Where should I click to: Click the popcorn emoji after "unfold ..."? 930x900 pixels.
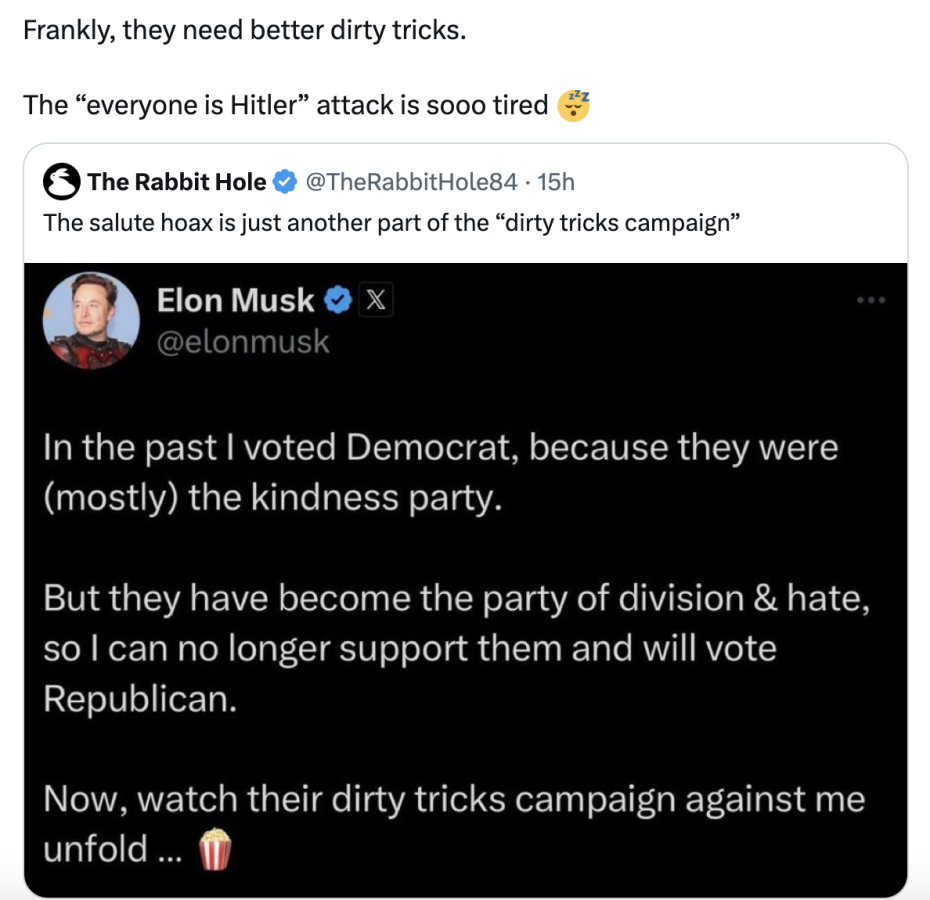point(216,850)
